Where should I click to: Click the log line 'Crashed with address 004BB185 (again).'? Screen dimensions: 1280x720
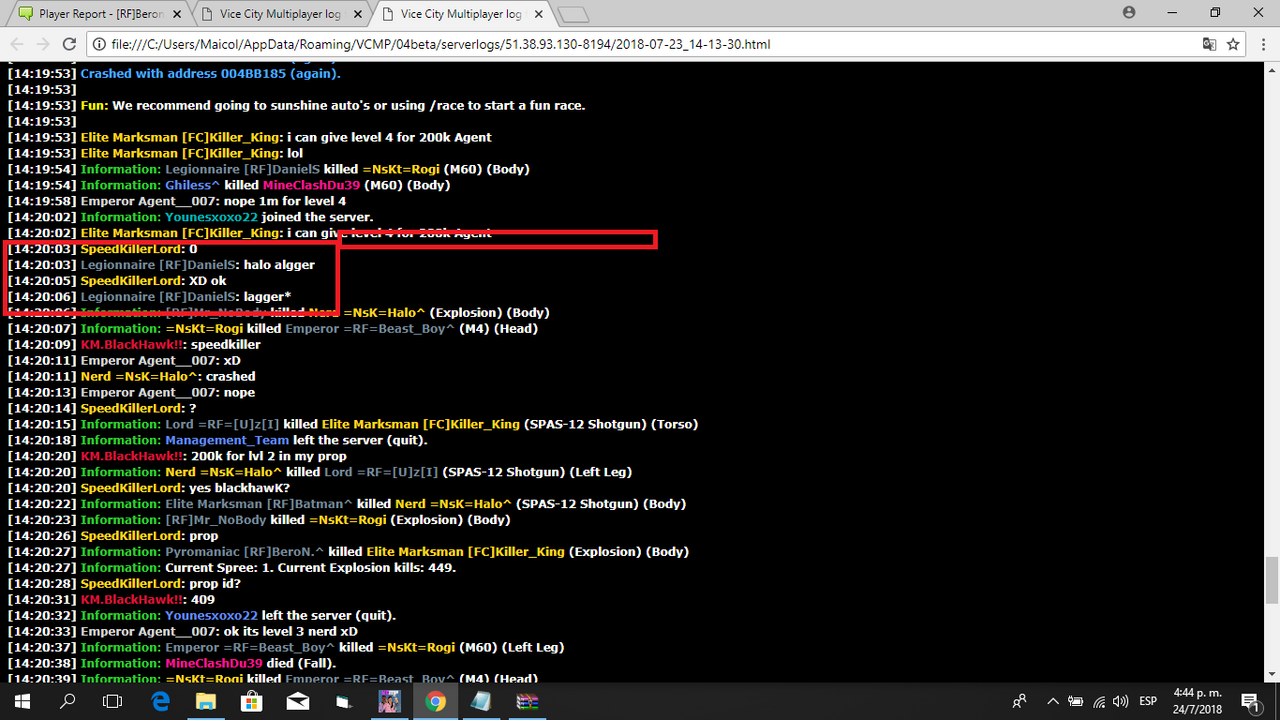(211, 73)
